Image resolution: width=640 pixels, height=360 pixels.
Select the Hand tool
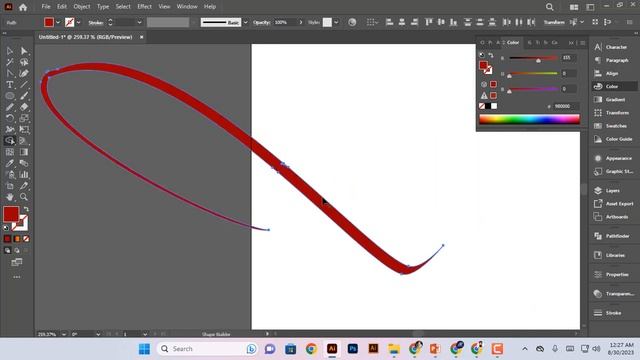10,197
